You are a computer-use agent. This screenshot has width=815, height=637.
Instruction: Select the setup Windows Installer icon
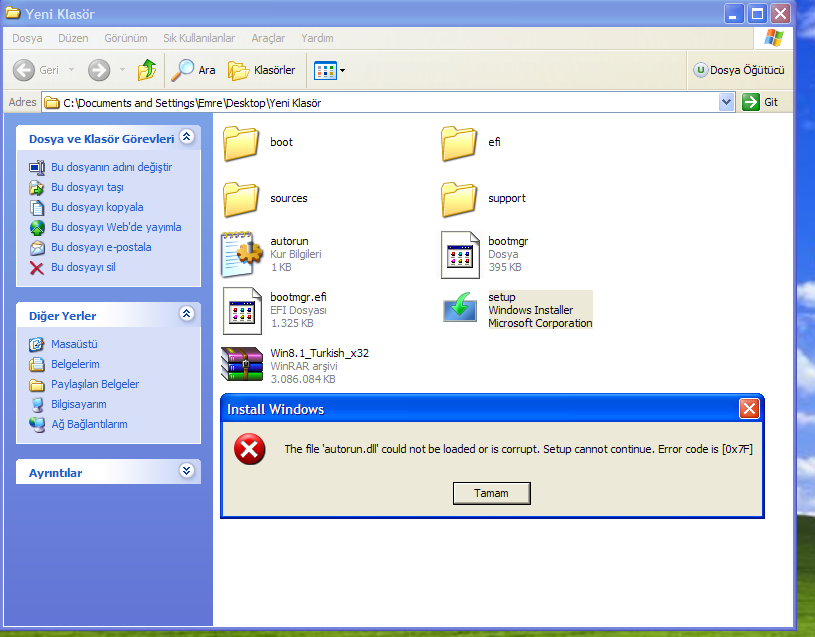pos(460,308)
